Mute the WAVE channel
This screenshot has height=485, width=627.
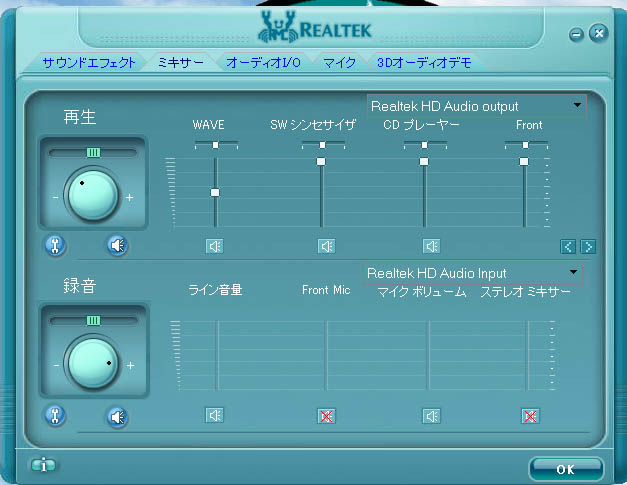(215, 246)
